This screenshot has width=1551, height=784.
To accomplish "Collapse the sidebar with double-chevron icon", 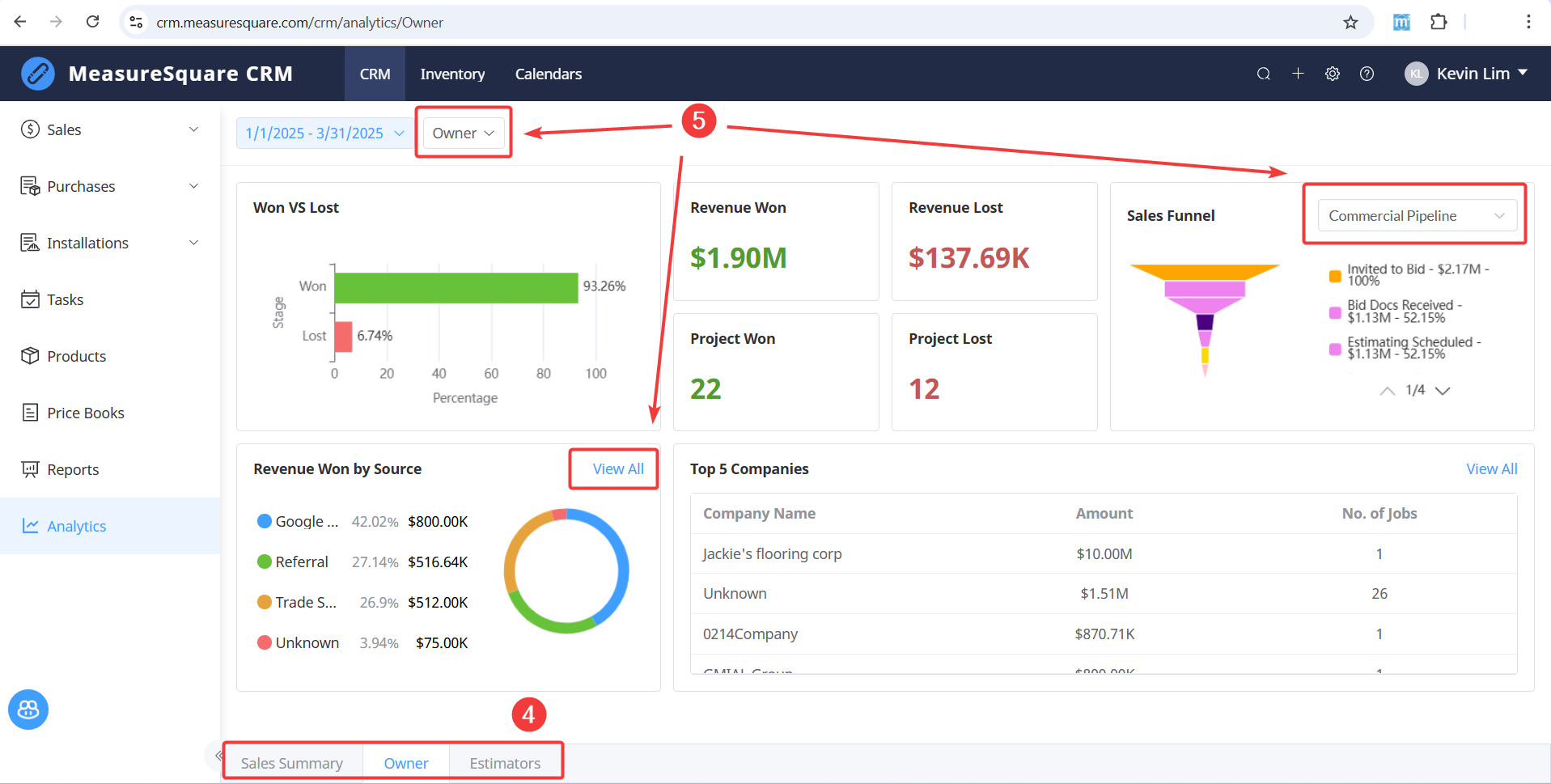I will tap(218, 756).
